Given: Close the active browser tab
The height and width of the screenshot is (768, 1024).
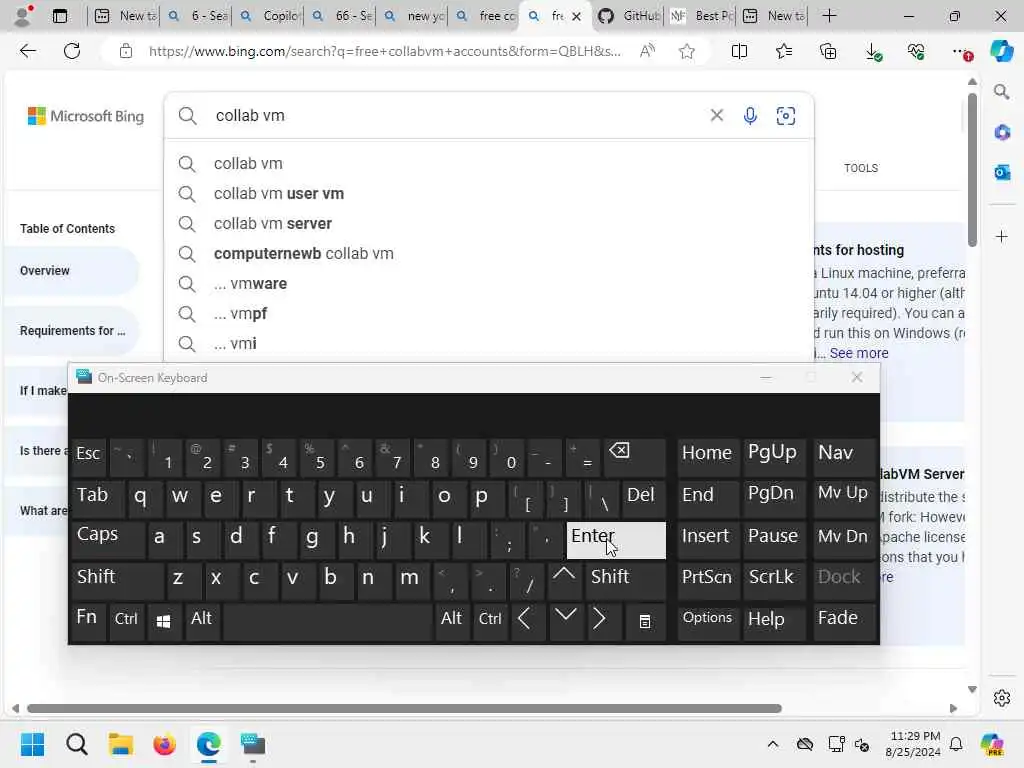Looking at the screenshot, I should coord(576,16).
